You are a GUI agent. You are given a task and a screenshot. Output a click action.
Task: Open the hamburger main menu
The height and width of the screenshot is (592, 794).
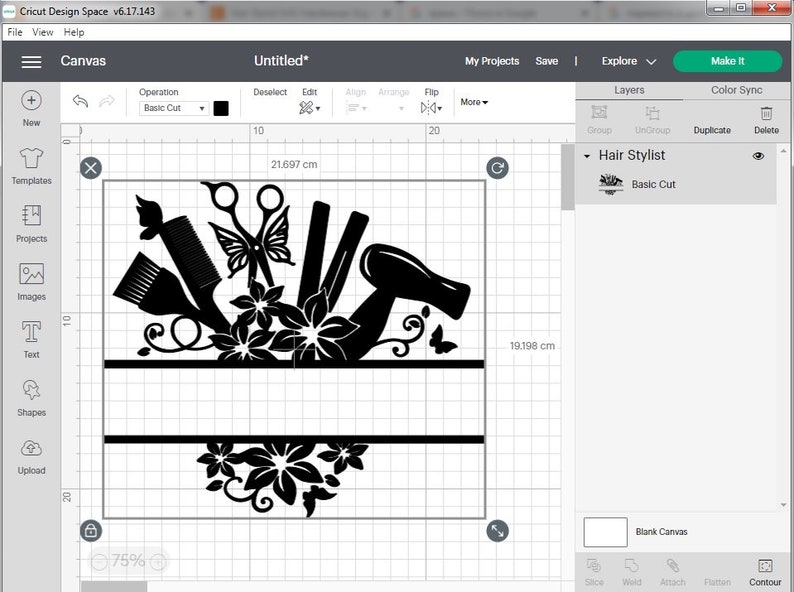click(31, 62)
